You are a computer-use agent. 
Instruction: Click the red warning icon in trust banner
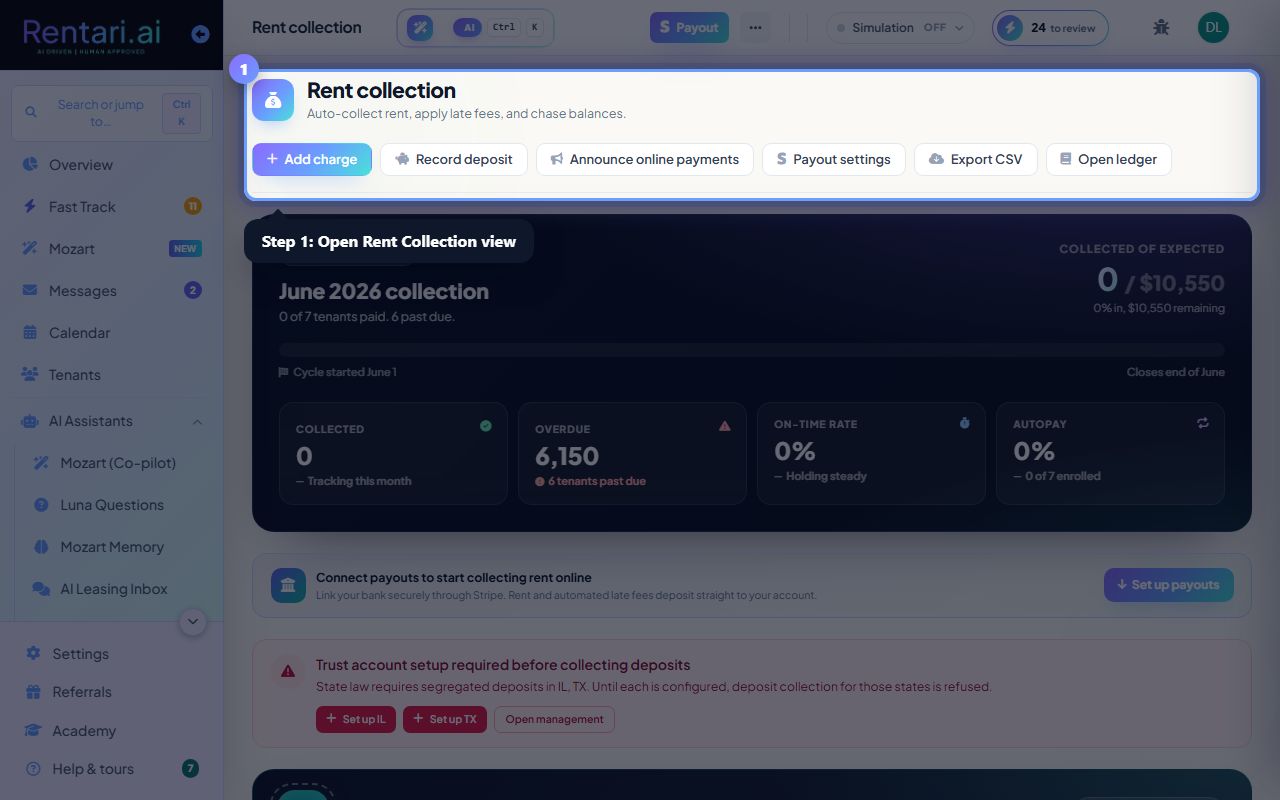[x=288, y=671]
